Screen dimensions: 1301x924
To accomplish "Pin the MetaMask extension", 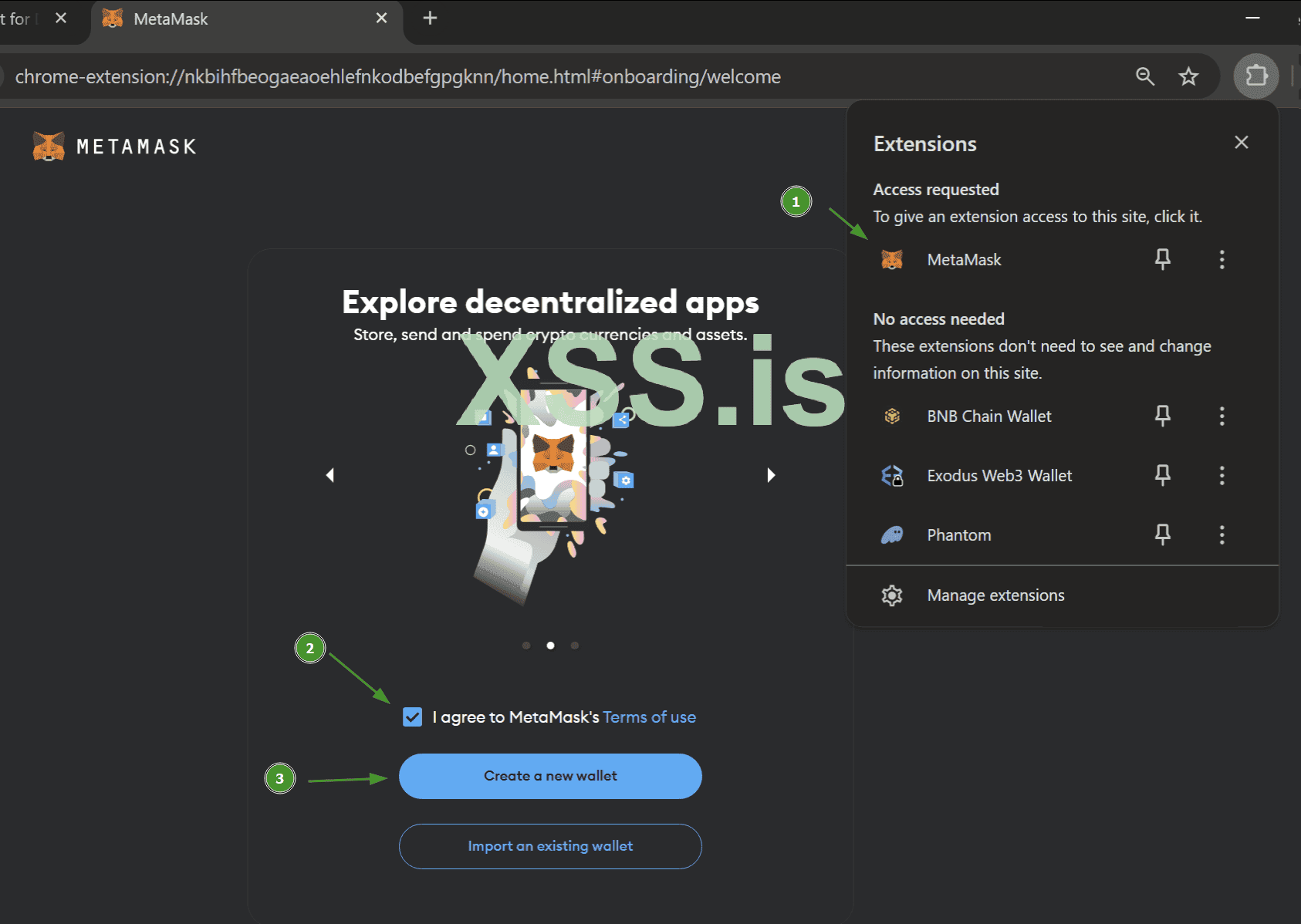I will (1163, 259).
